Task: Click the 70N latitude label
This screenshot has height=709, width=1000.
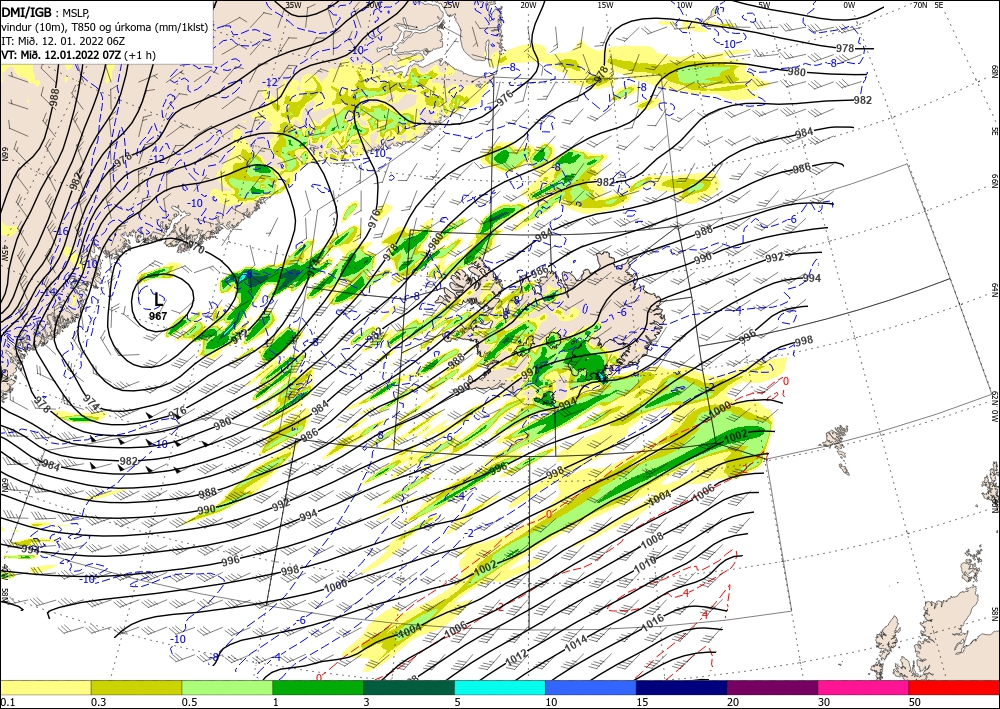Action: (920, 5)
